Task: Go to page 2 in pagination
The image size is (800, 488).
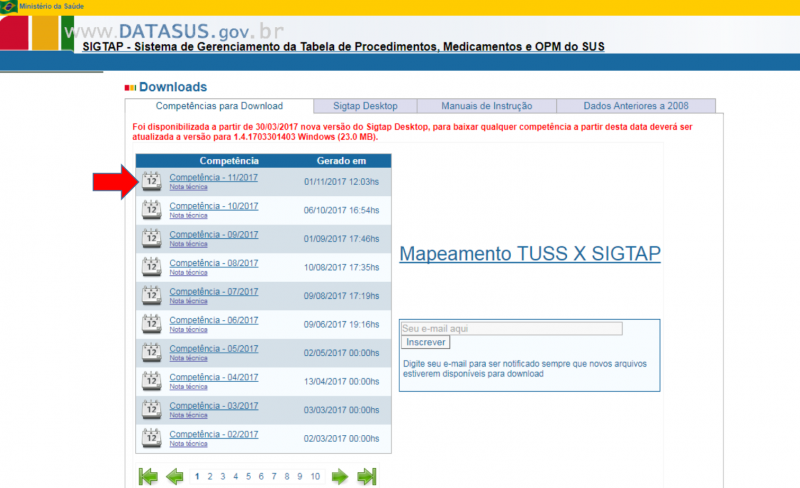Action: pyautogui.click(x=210, y=476)
